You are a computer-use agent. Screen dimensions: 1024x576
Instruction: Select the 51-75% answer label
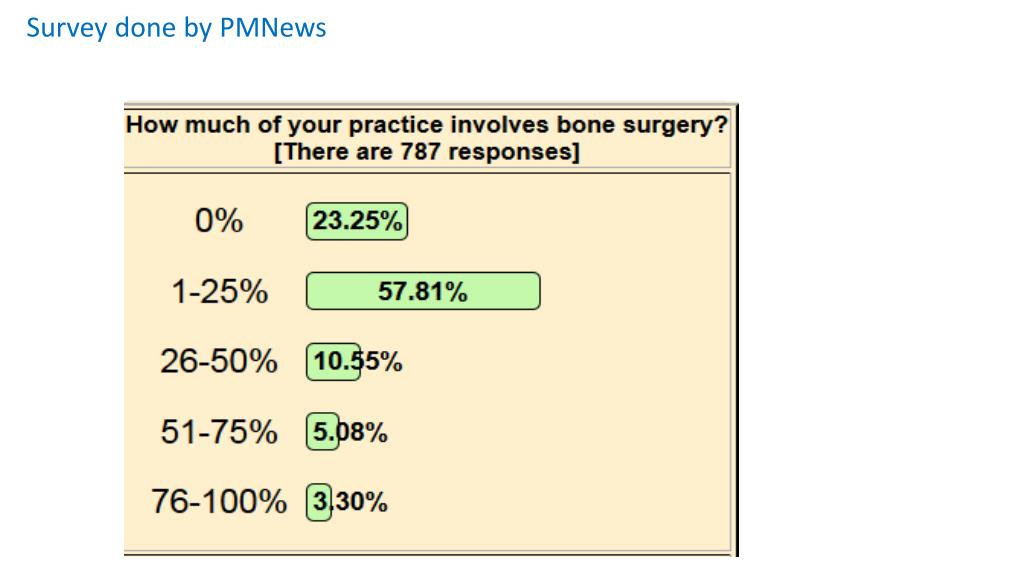(219, 432)
